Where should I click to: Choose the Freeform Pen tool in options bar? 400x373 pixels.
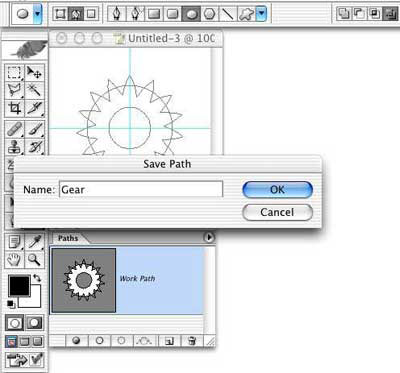click(135, 14)
